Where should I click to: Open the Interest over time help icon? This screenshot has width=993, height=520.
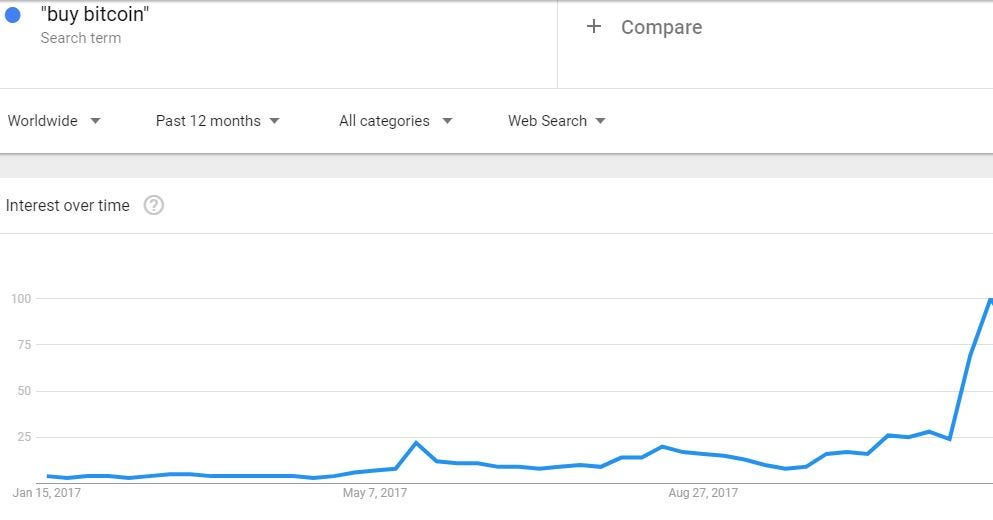[x=154, y=205]
